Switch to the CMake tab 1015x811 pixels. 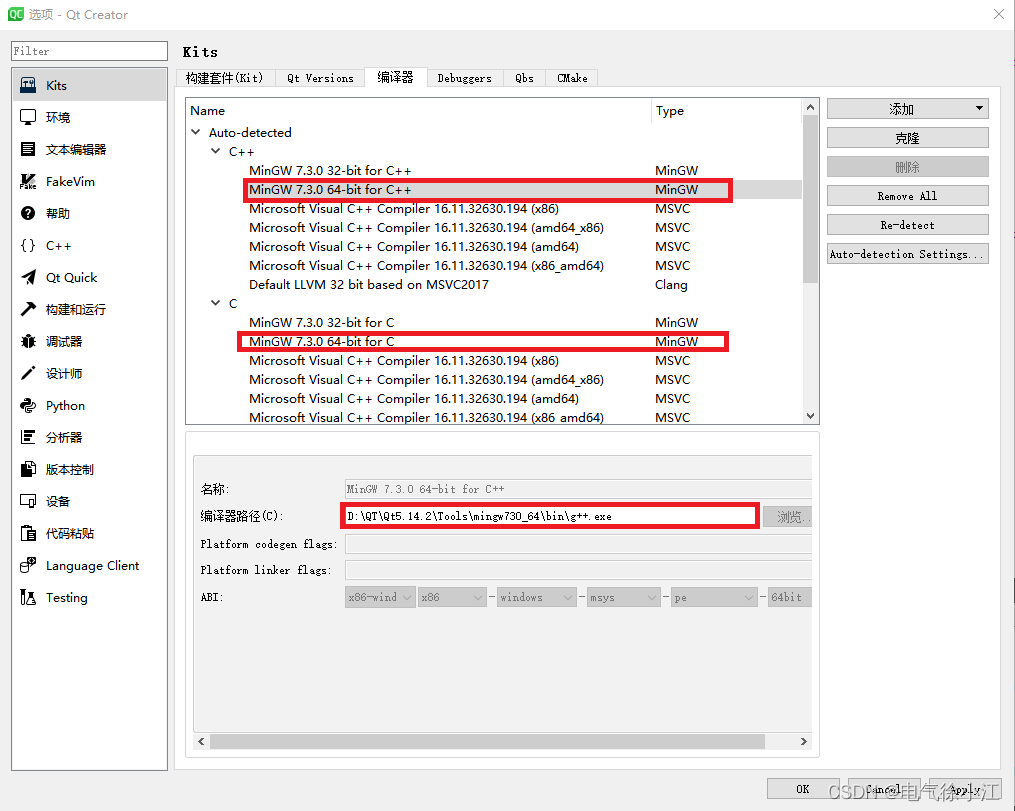coord(571,77)
